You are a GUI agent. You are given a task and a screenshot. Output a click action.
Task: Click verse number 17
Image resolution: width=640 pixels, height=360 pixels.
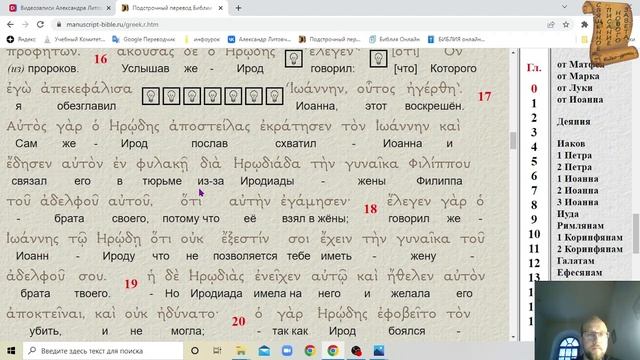484,96
